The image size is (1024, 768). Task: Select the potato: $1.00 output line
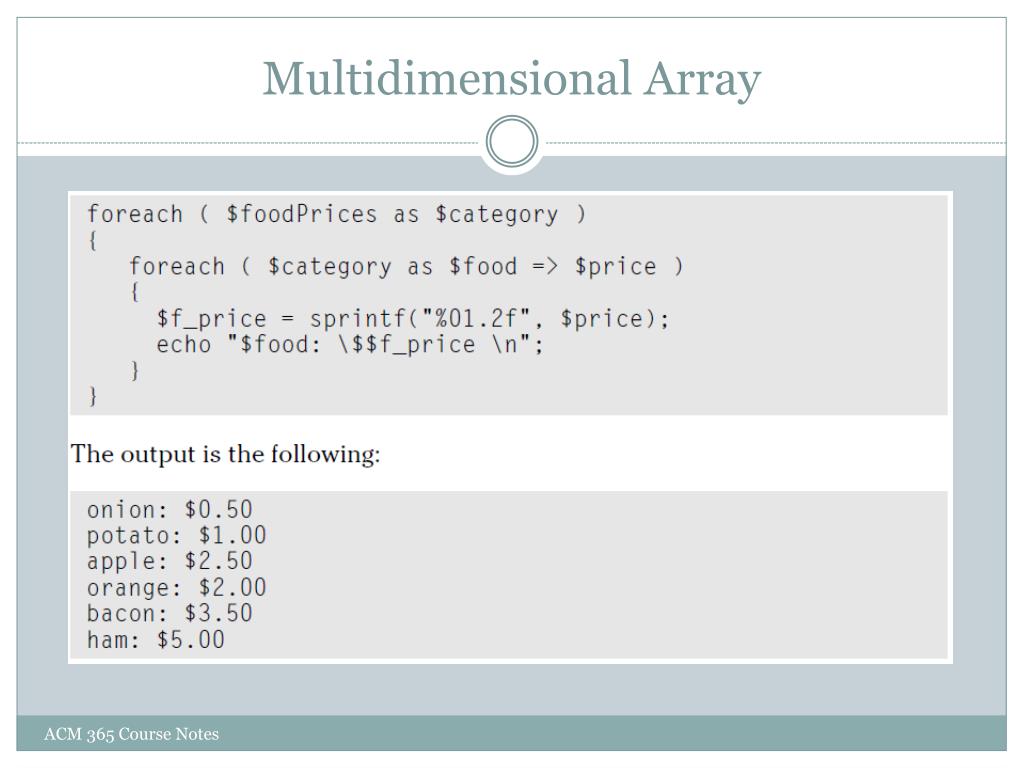tap(177, 536)
